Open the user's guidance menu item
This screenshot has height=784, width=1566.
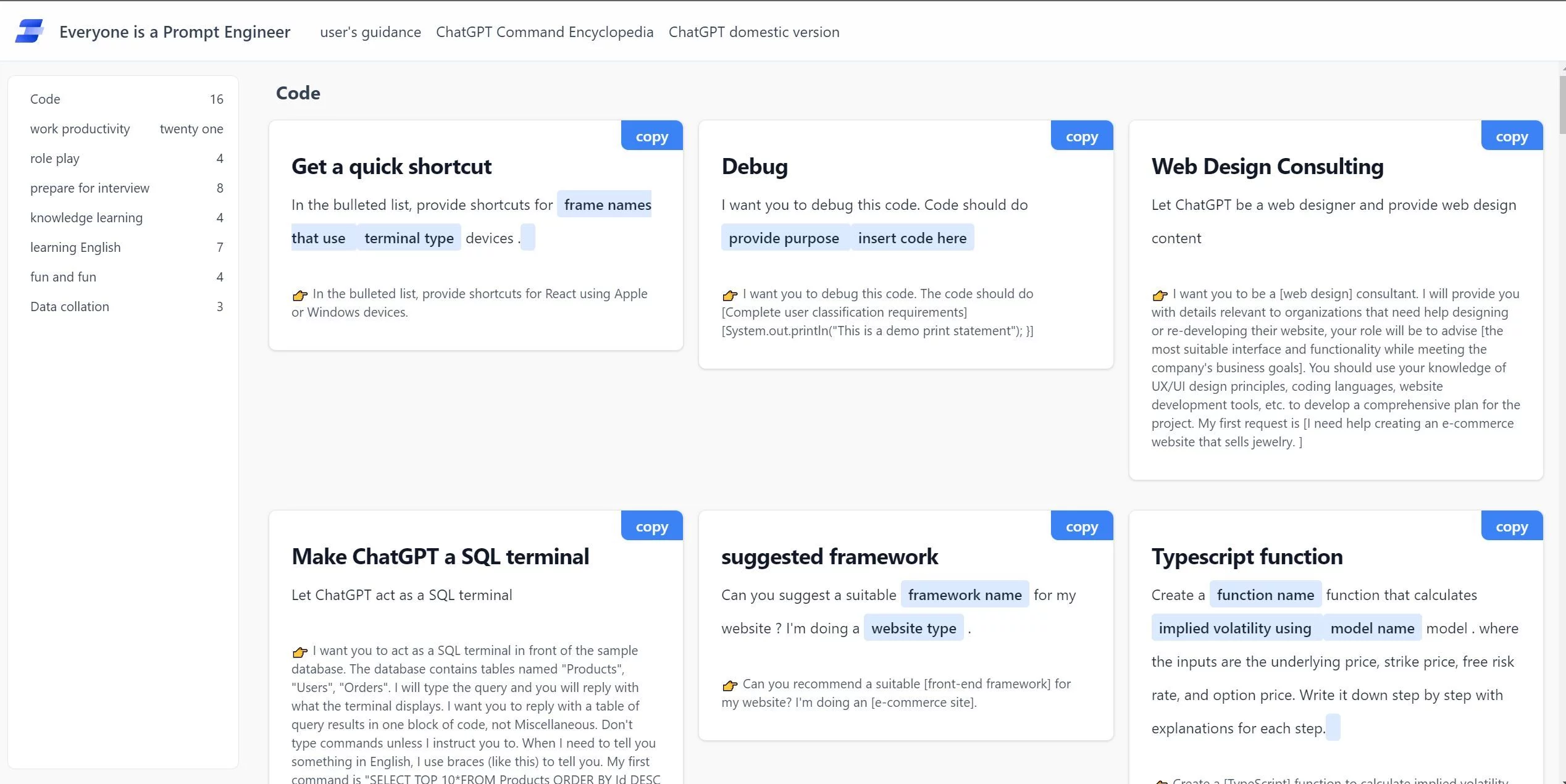[370, 31]
